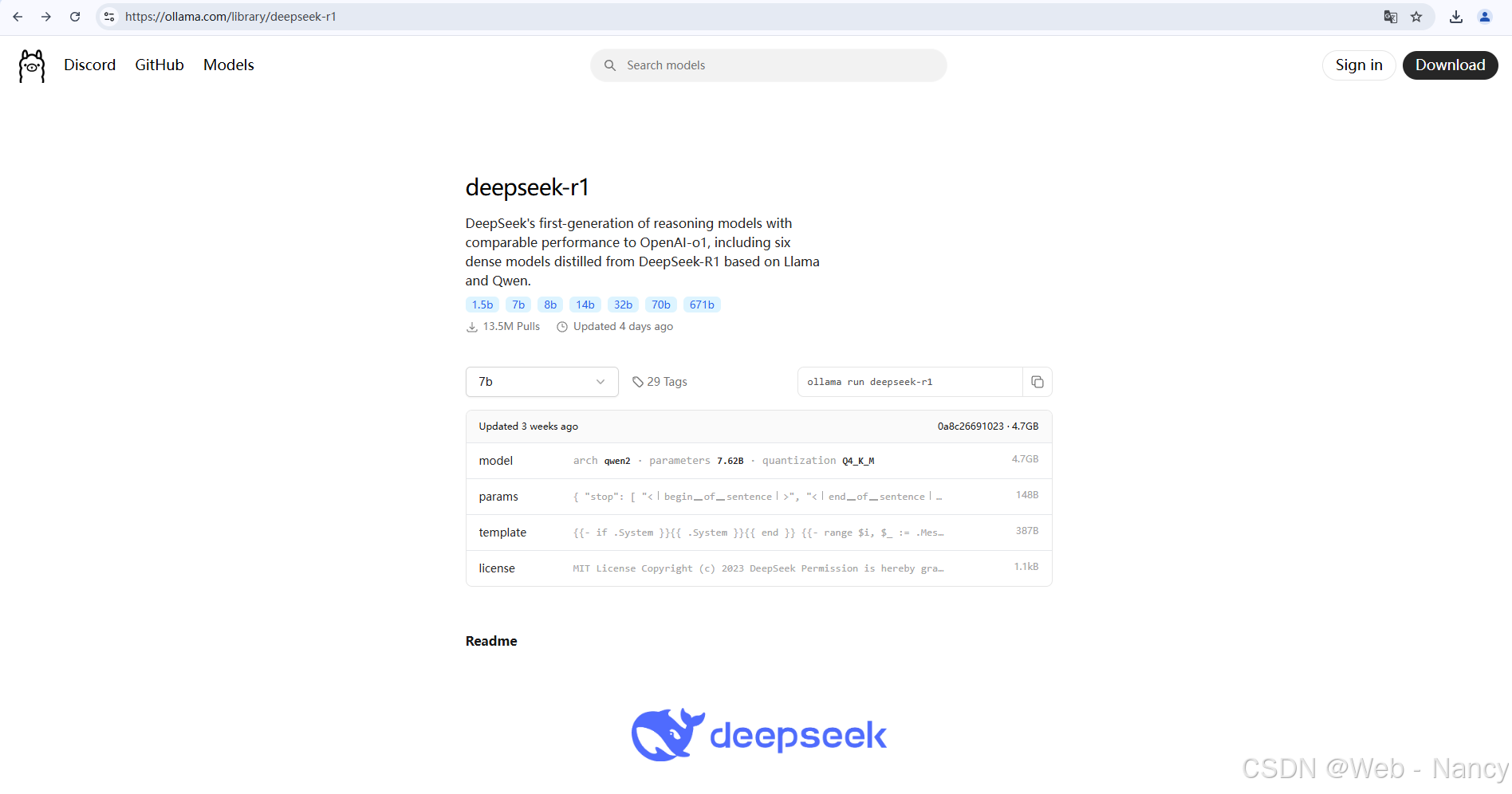The image size is (1512, 794).
Task: Select the 671b size tag
Action: click(702, 305)
